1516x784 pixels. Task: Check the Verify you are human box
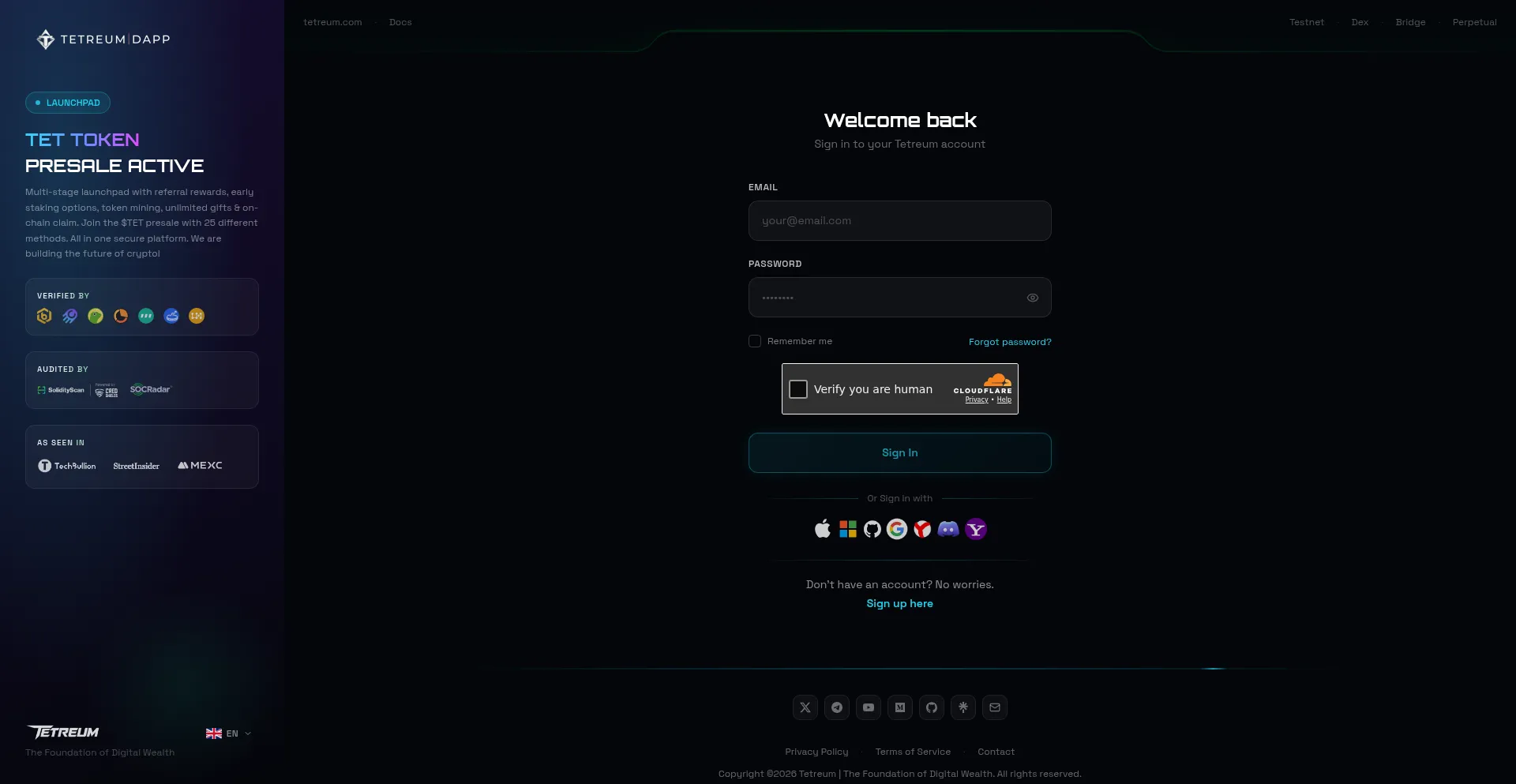798,389
